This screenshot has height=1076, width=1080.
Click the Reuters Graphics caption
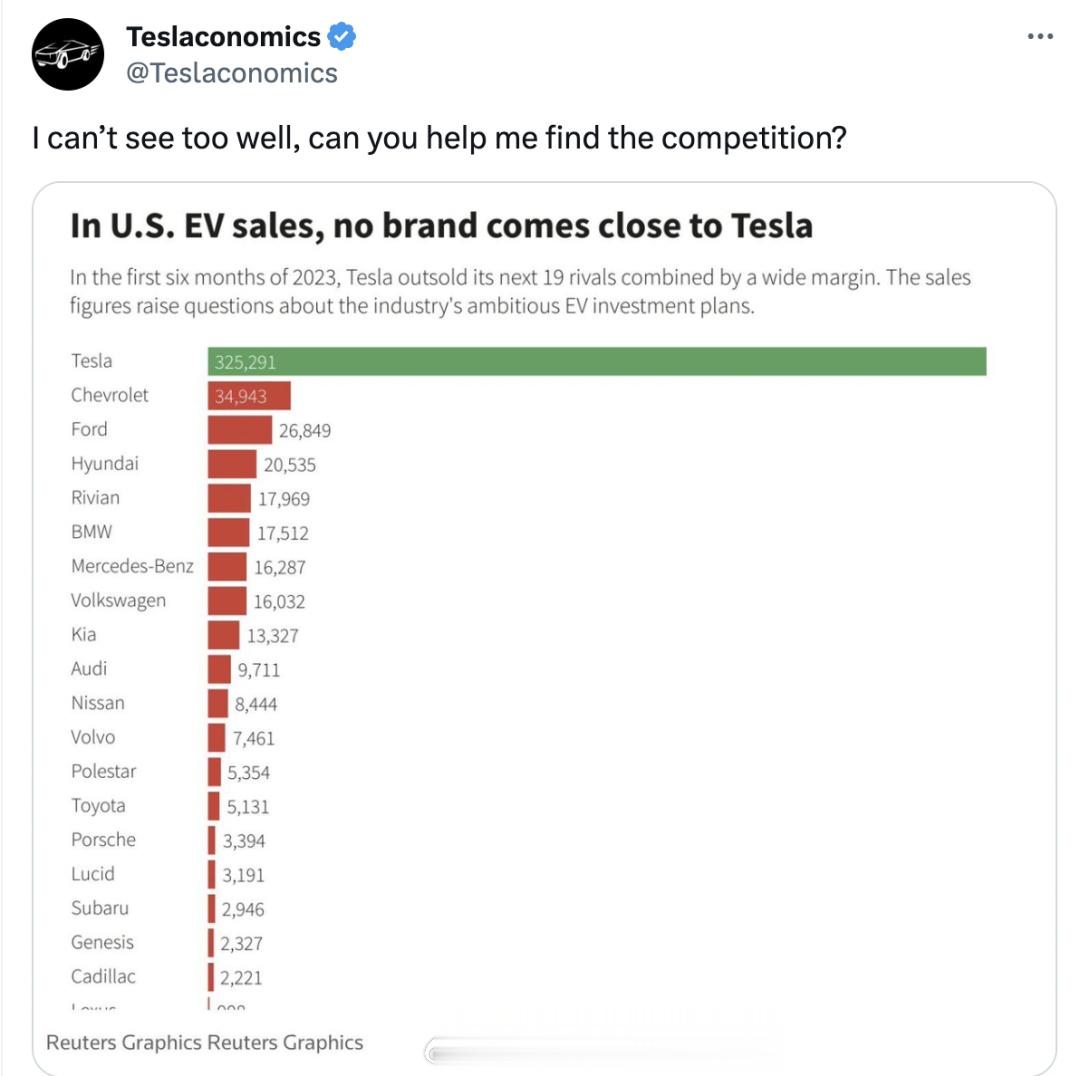point(205,1042)
